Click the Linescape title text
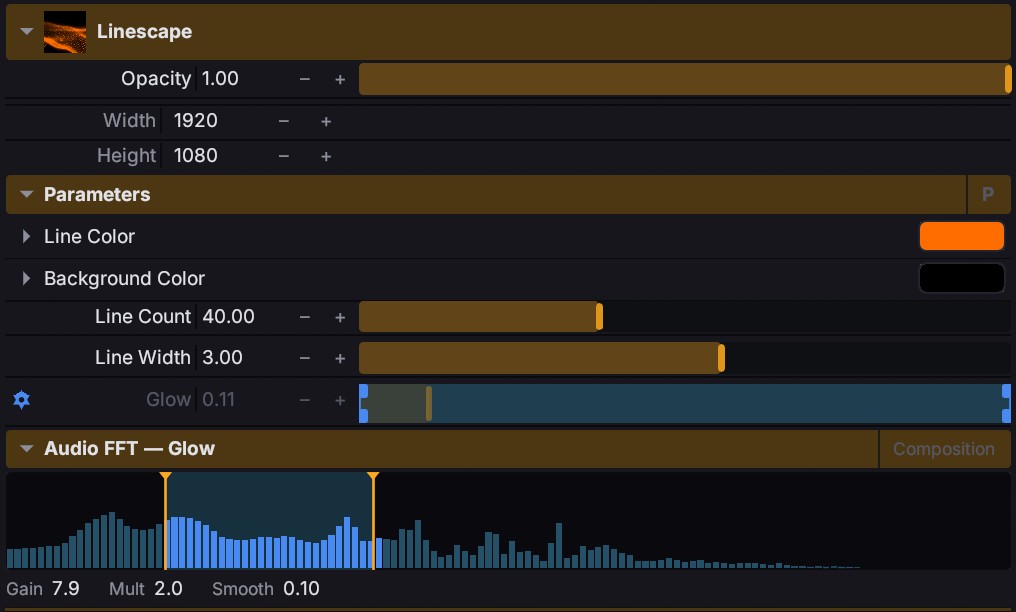The width and height of the screenshot is (1016, 612). click(x=144, y=31)
